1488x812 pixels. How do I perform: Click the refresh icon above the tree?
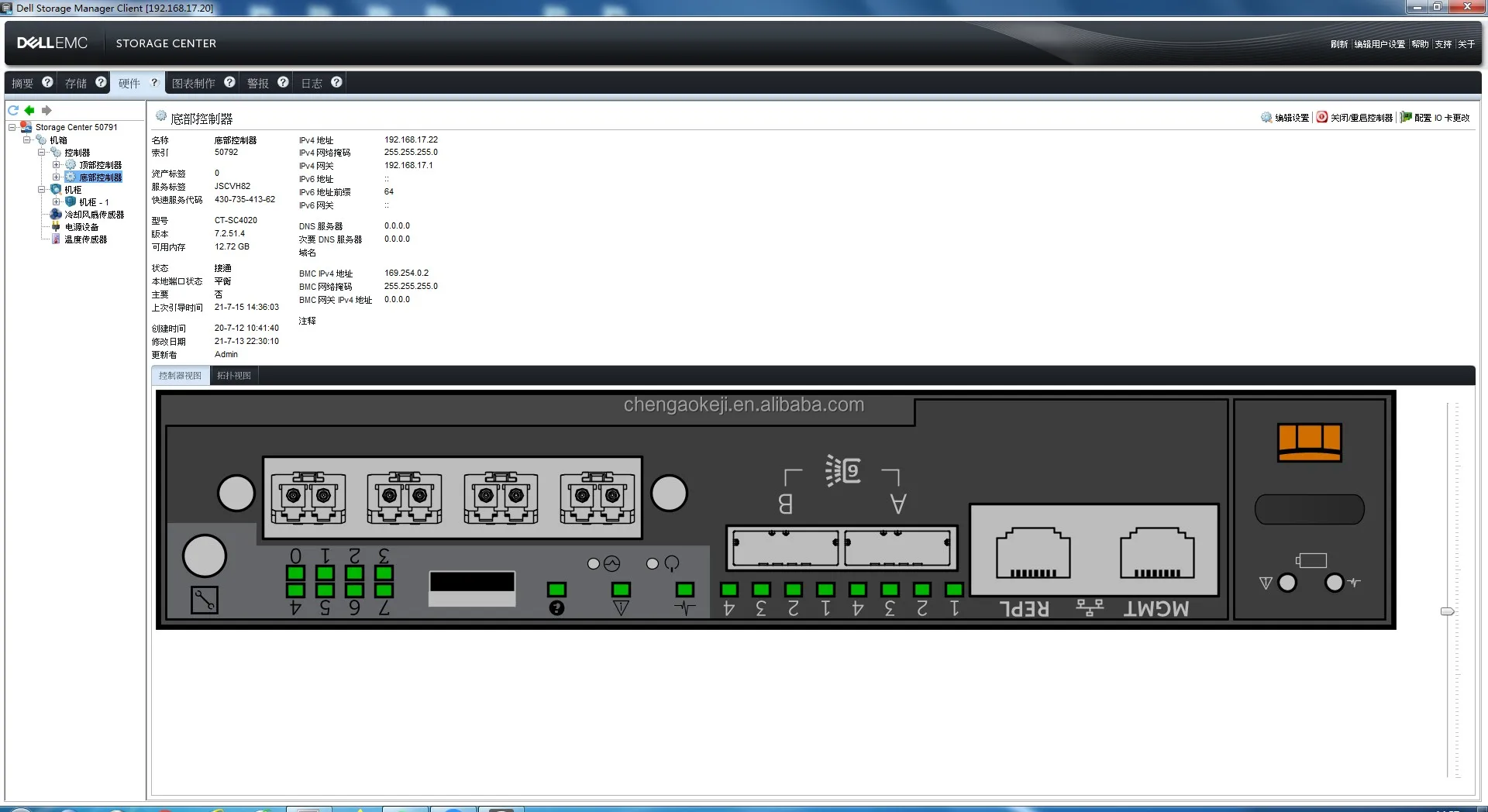13,110
